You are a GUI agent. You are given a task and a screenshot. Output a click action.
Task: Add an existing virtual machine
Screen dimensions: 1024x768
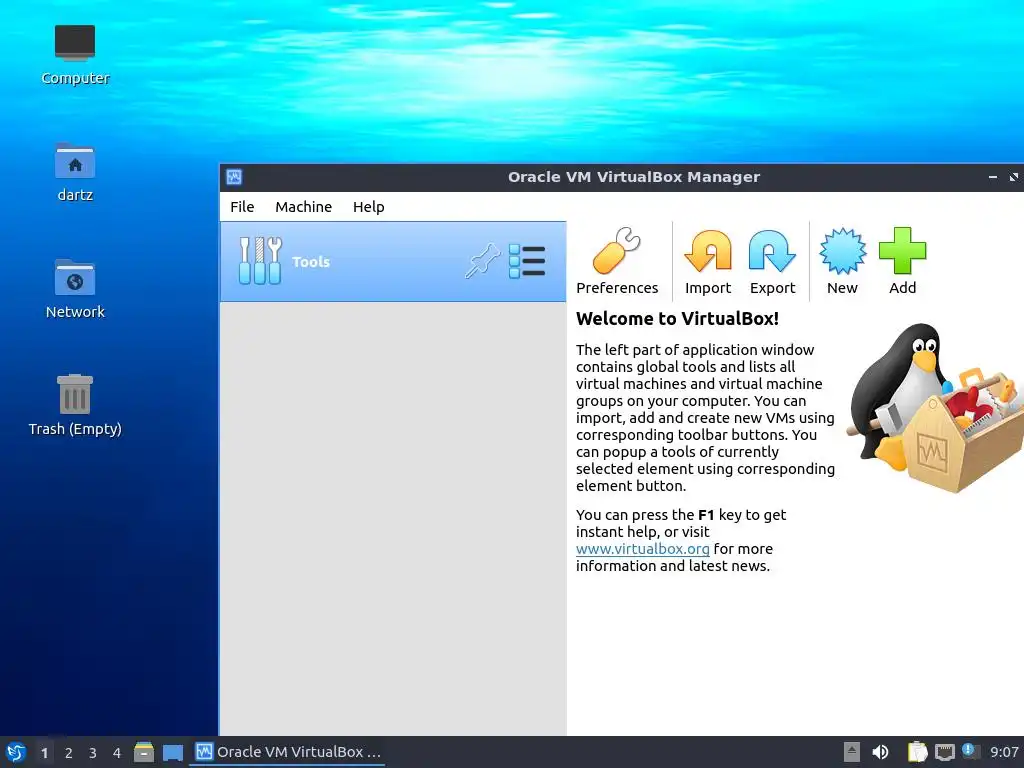coord(902,262)
